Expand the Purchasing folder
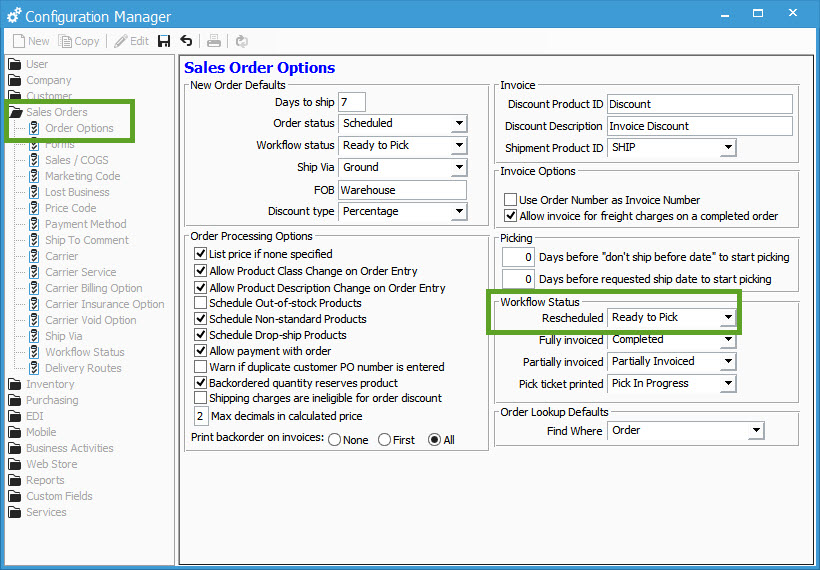 pos(44,401)
